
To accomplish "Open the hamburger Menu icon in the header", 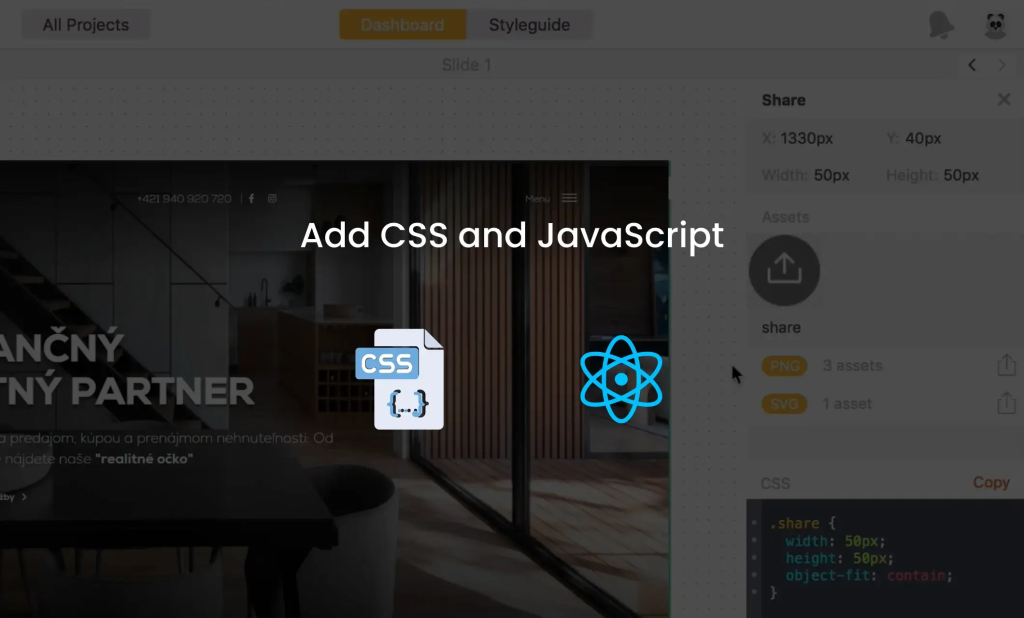I will [569, 197].
